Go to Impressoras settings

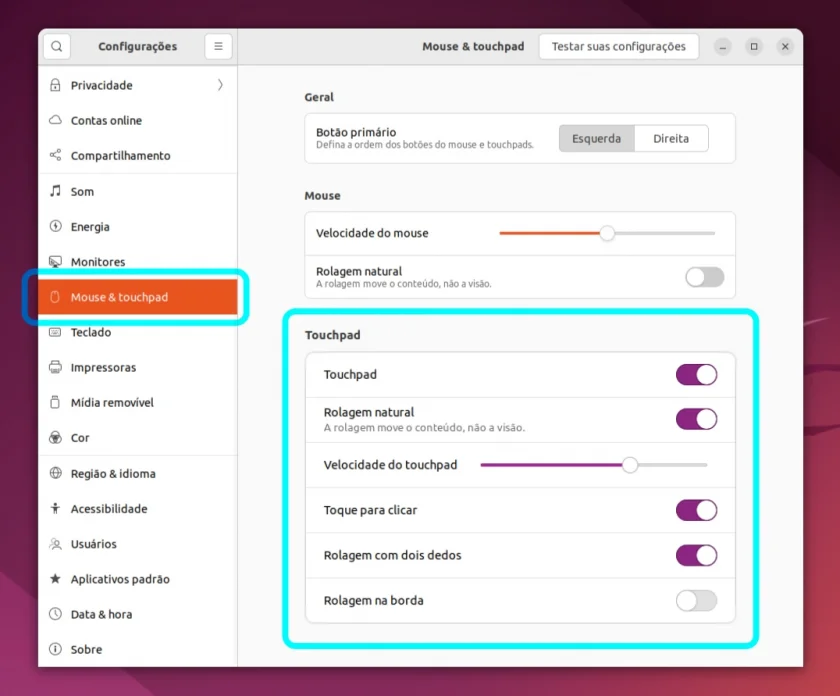[138, 368]
